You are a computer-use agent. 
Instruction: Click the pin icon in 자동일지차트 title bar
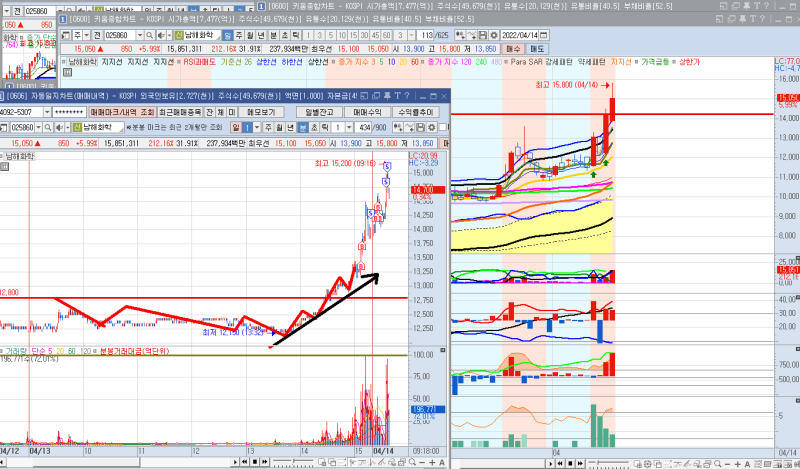click(387, 95)
